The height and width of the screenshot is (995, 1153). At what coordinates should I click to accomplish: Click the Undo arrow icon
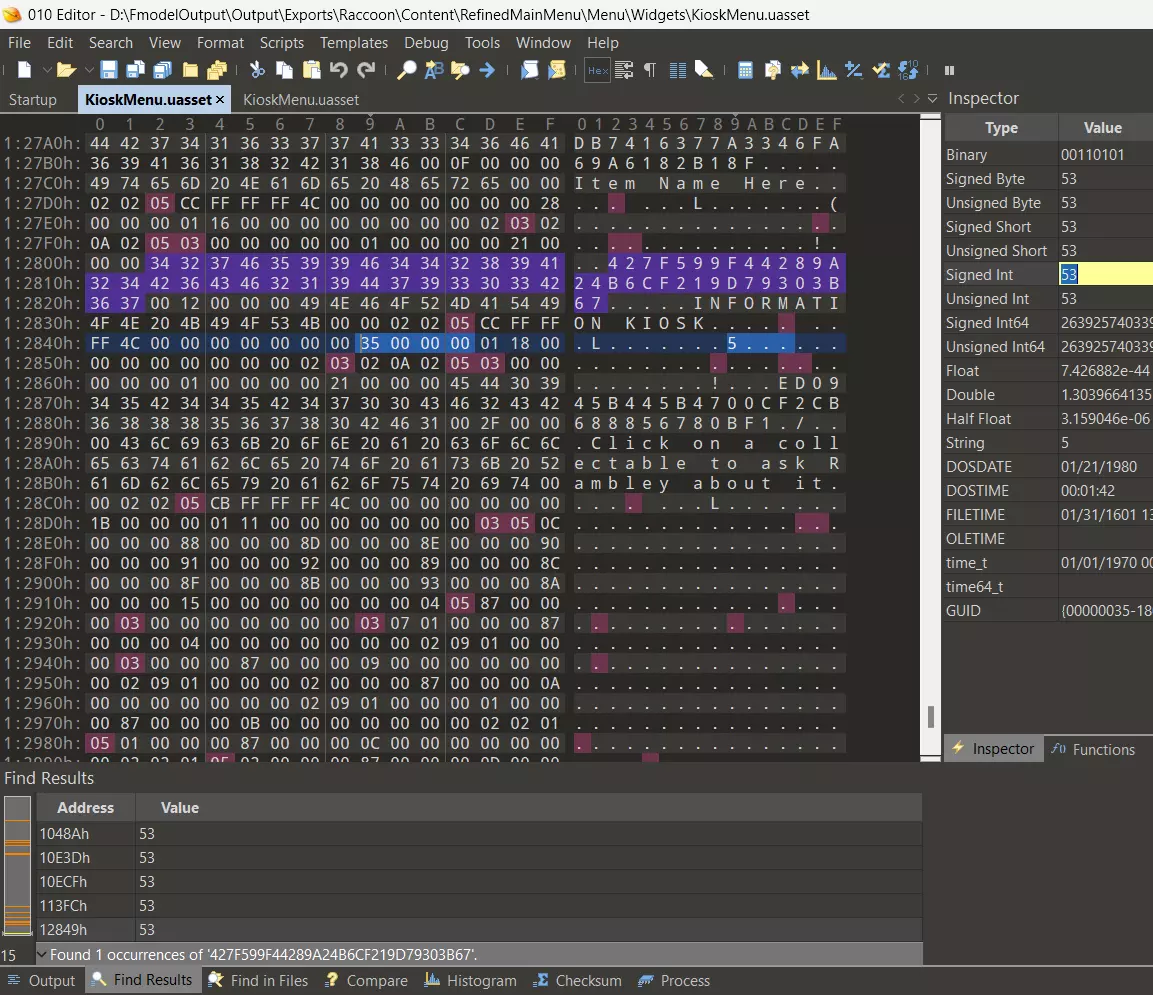(339, 70)
